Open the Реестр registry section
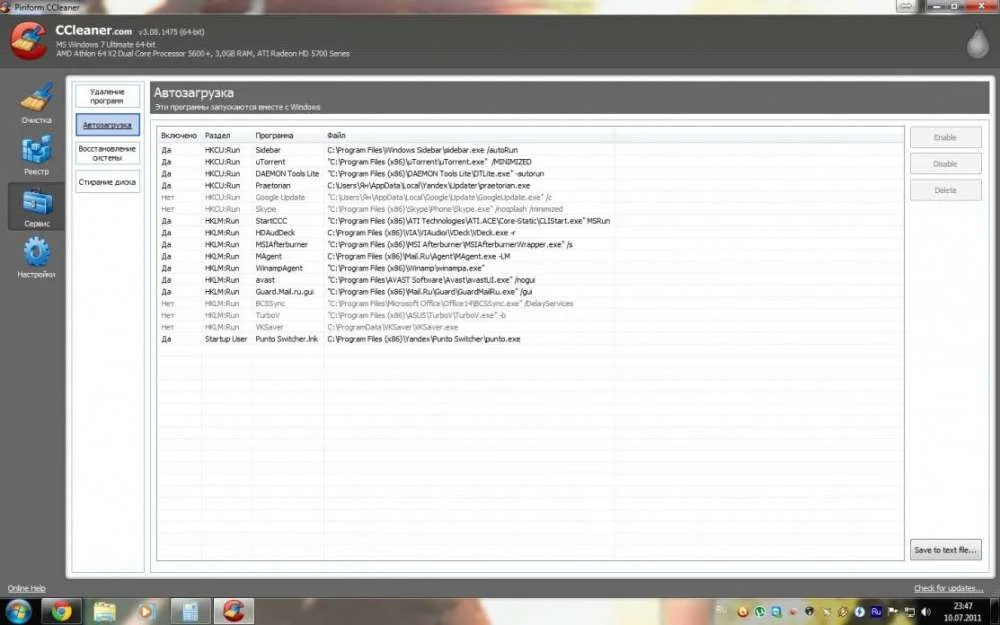 (36, 155)
